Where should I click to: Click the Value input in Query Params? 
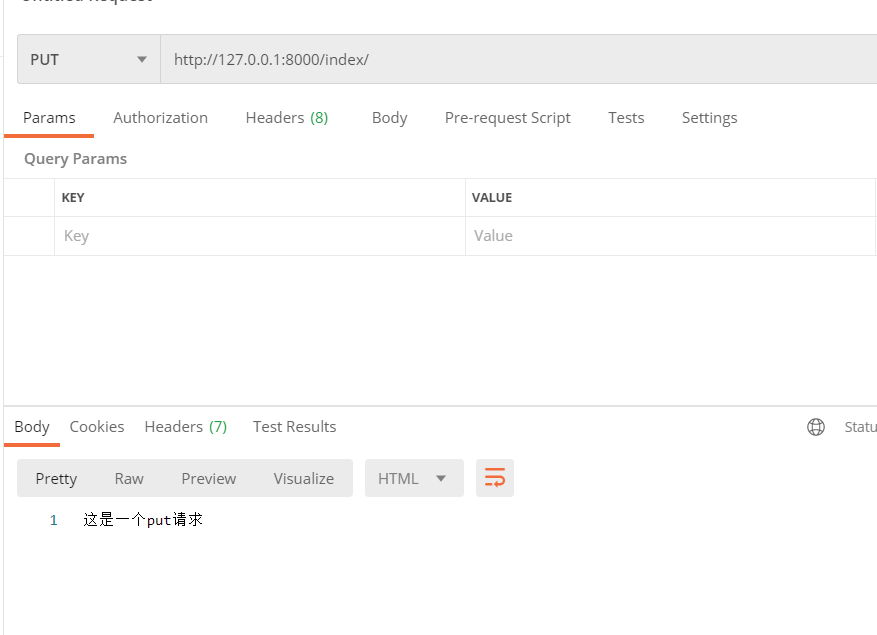click(670, 236)
